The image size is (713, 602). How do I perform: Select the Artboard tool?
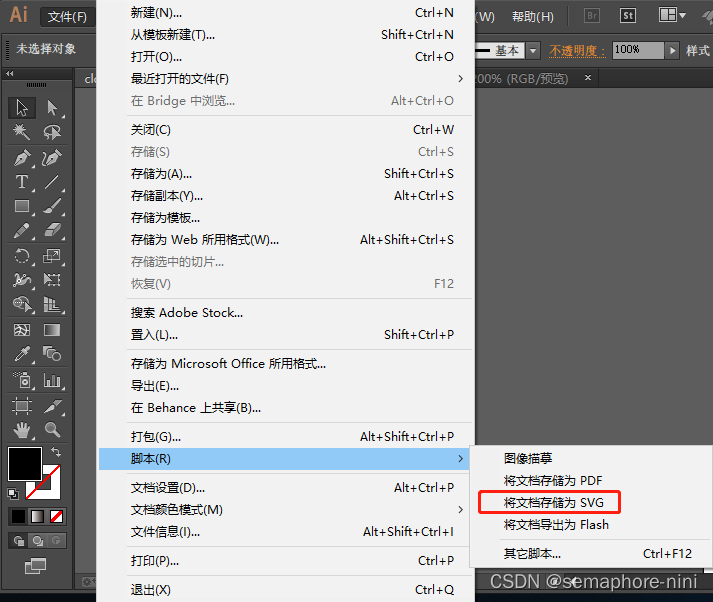(x=22, y=406)
